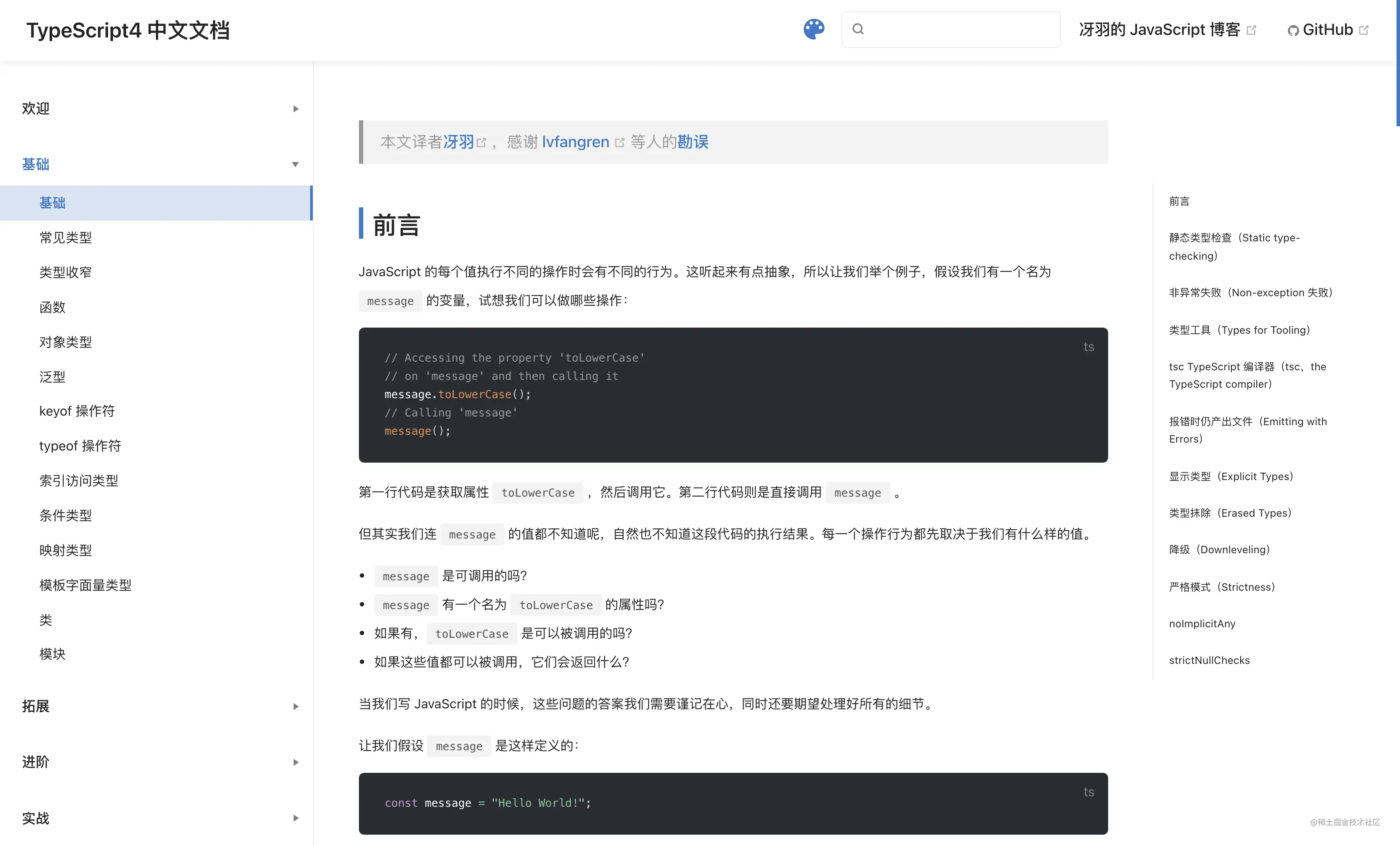This screenshot has width=1400, height=846.
Task: Expand the 进阶 sidebar section arrow
Action: click(x=295, y=762)
